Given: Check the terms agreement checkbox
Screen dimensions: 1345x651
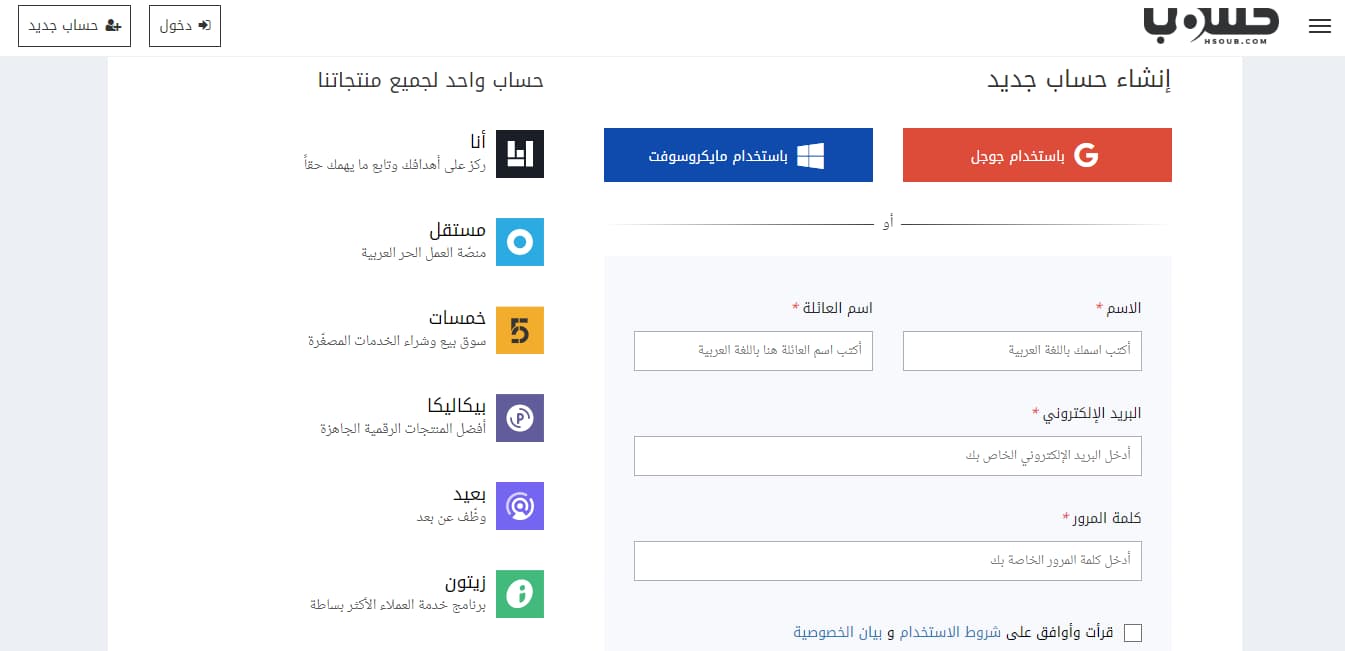Looking at the screenshot, I should coord(1131,632).
